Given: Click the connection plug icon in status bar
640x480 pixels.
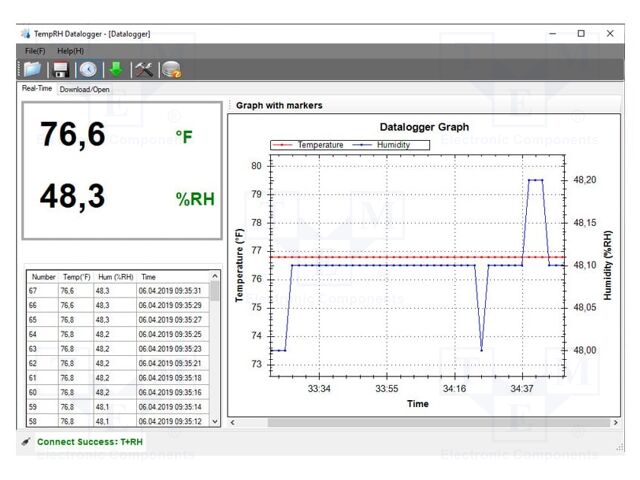Looking at the screenshot, I should [26, 441].
